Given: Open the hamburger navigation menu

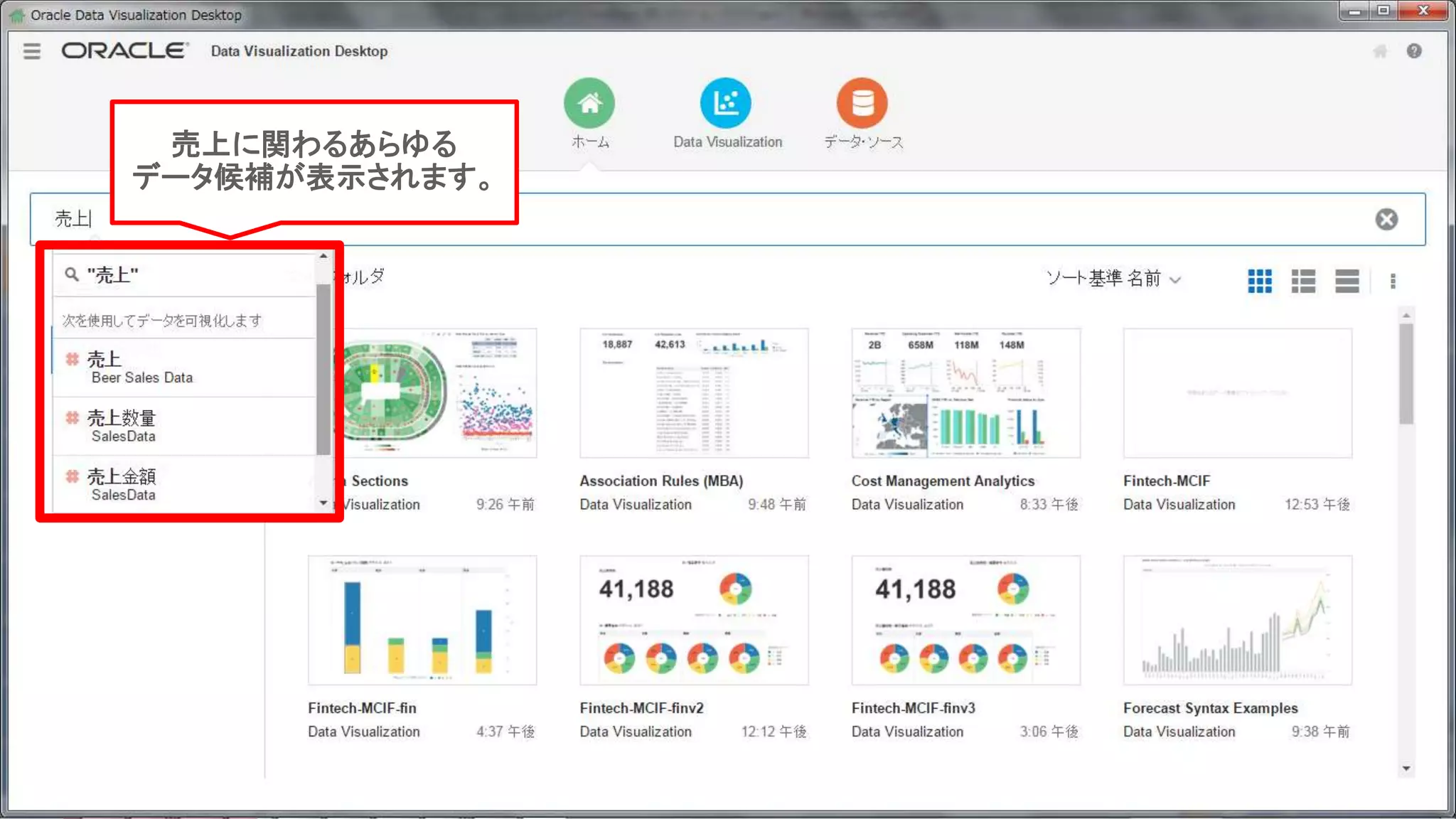Looking at the screenshot, I should click(32, 51).
